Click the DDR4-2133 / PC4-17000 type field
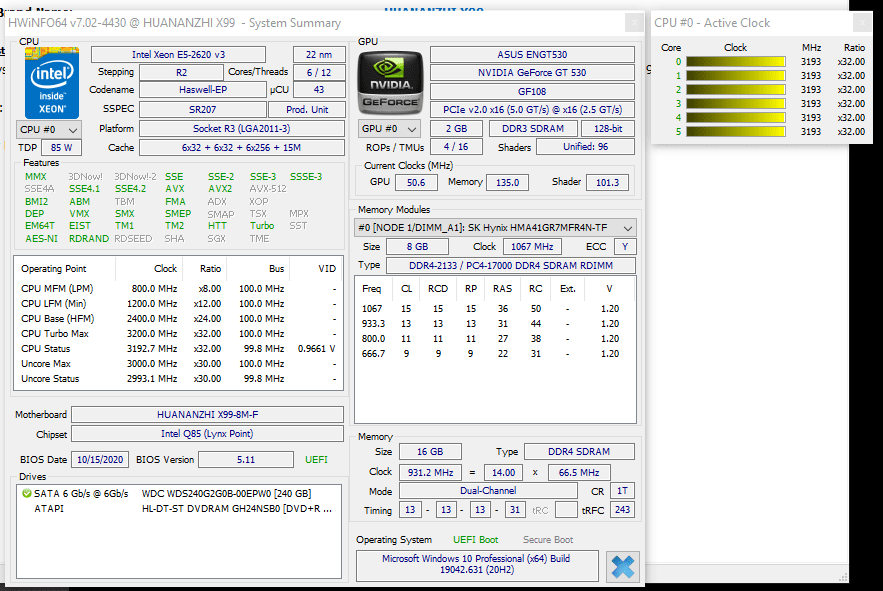 [511, 265]
